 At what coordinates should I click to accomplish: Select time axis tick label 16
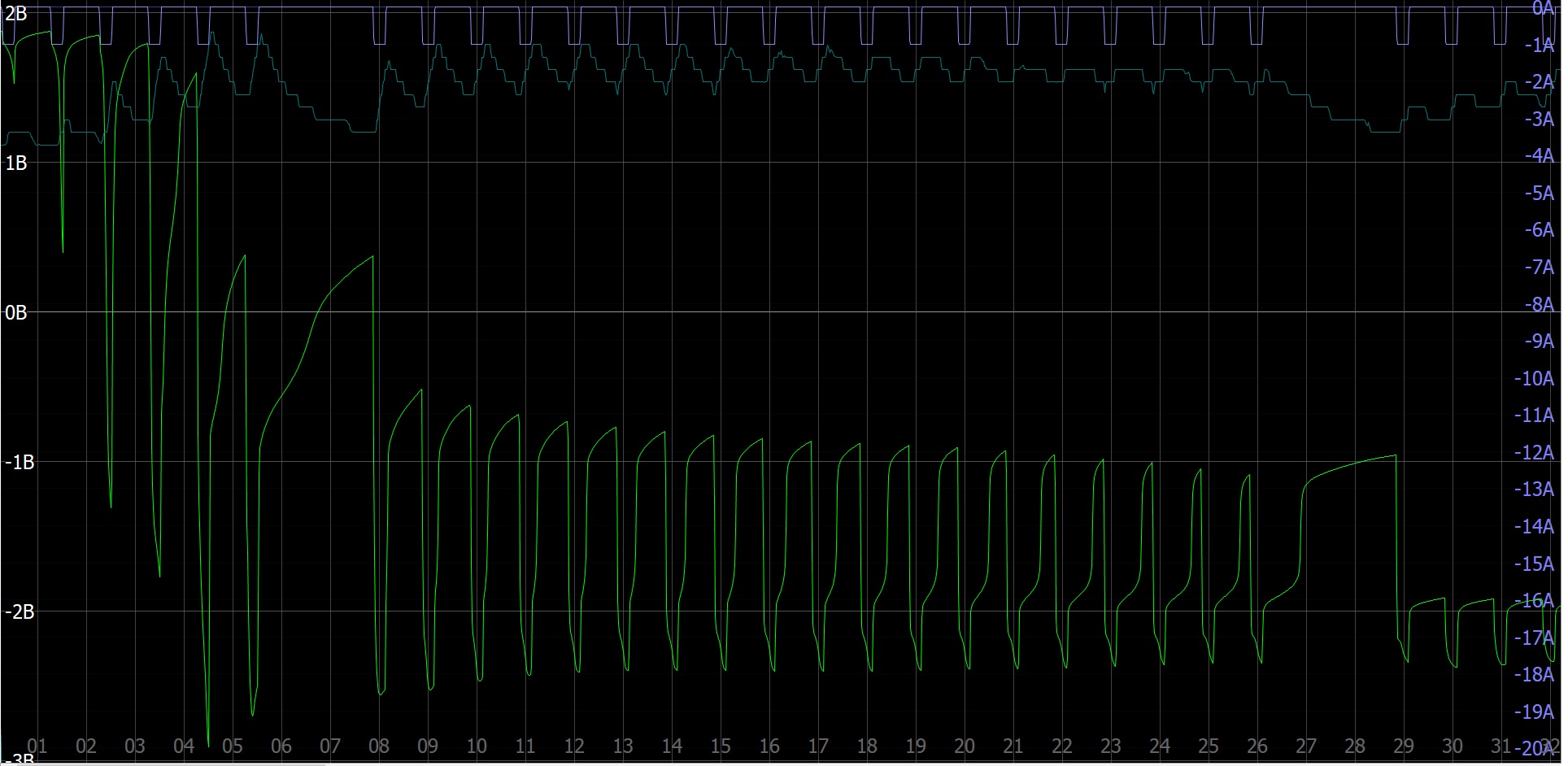coord(769,746)
